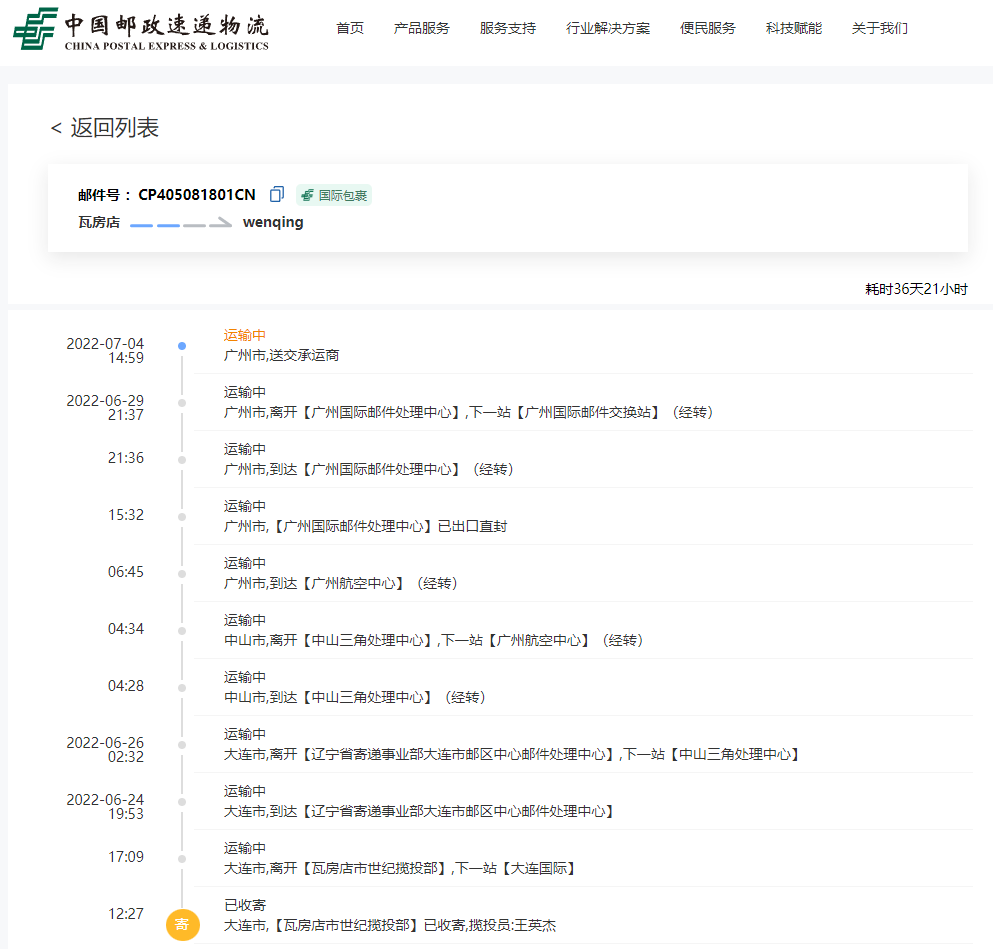The width and height of the screenshot is (993, 949).
Task: Copy the tracking number with the copy icon
Action: coord(277,194)
